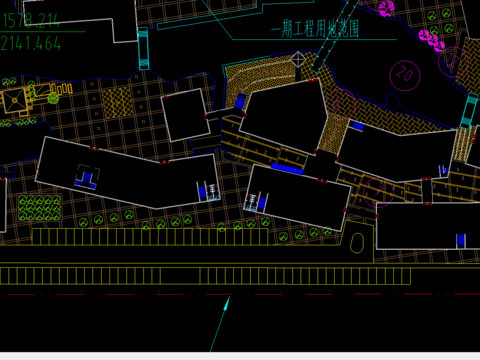Click the cyan arrowhead above the bottom edge
Screen dimensions: 480x360
tap(227, 304)
